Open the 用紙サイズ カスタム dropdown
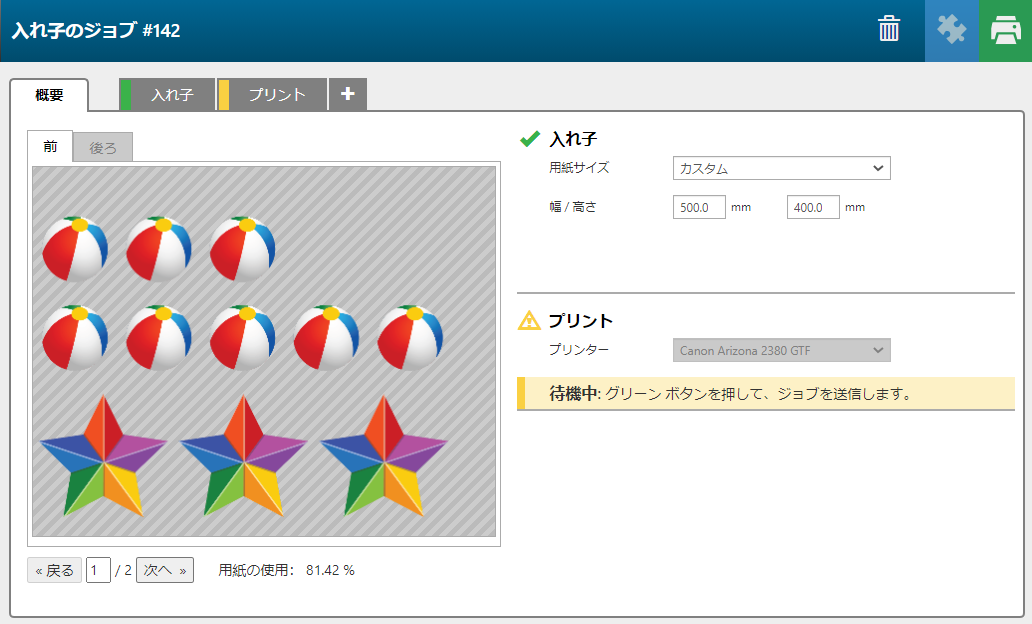This screenshot has height=624, width=1032. coord(781,168)
